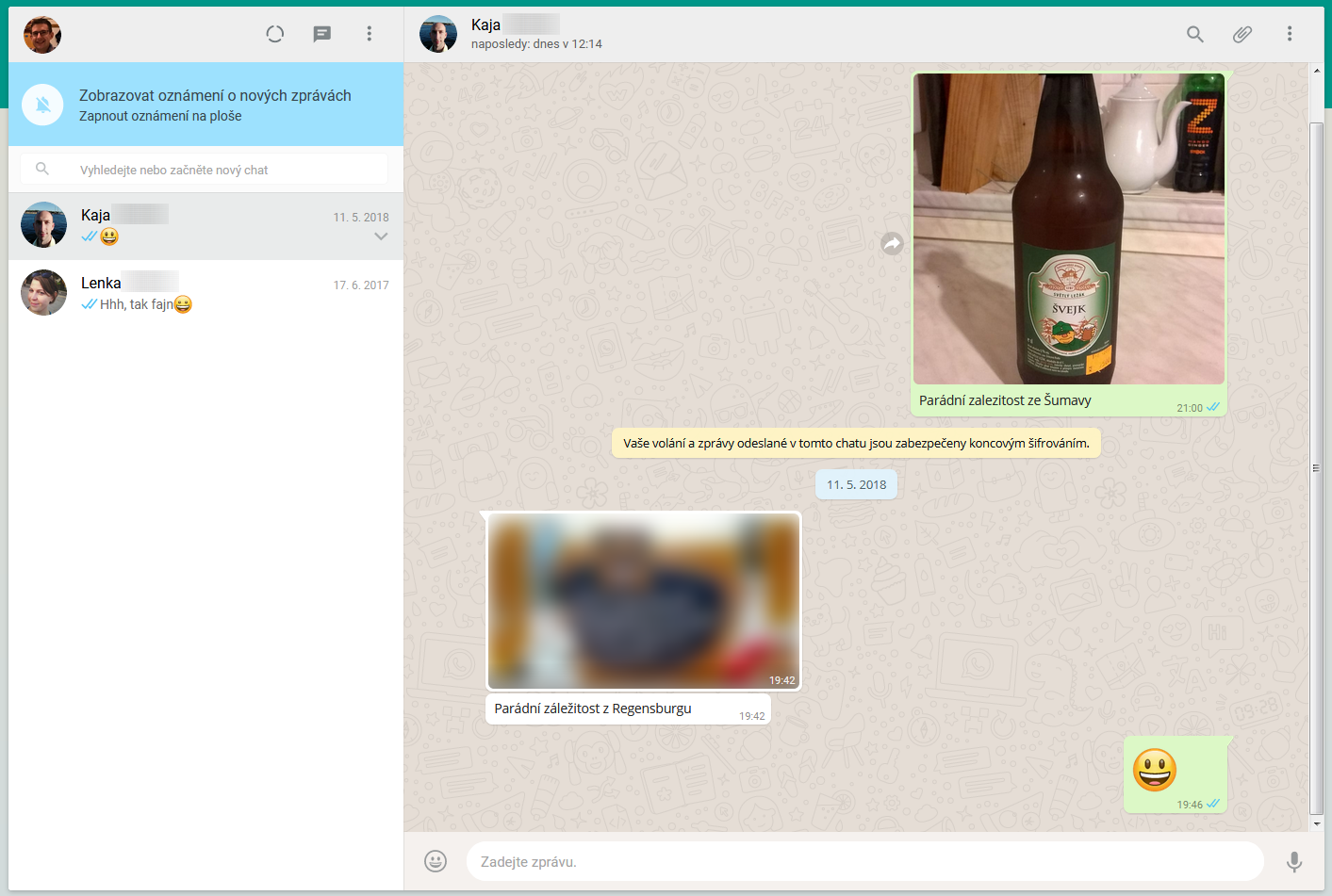
Task: Click message 'Parádní záležitost z Regensburgu'
Action: pos(593,709)
